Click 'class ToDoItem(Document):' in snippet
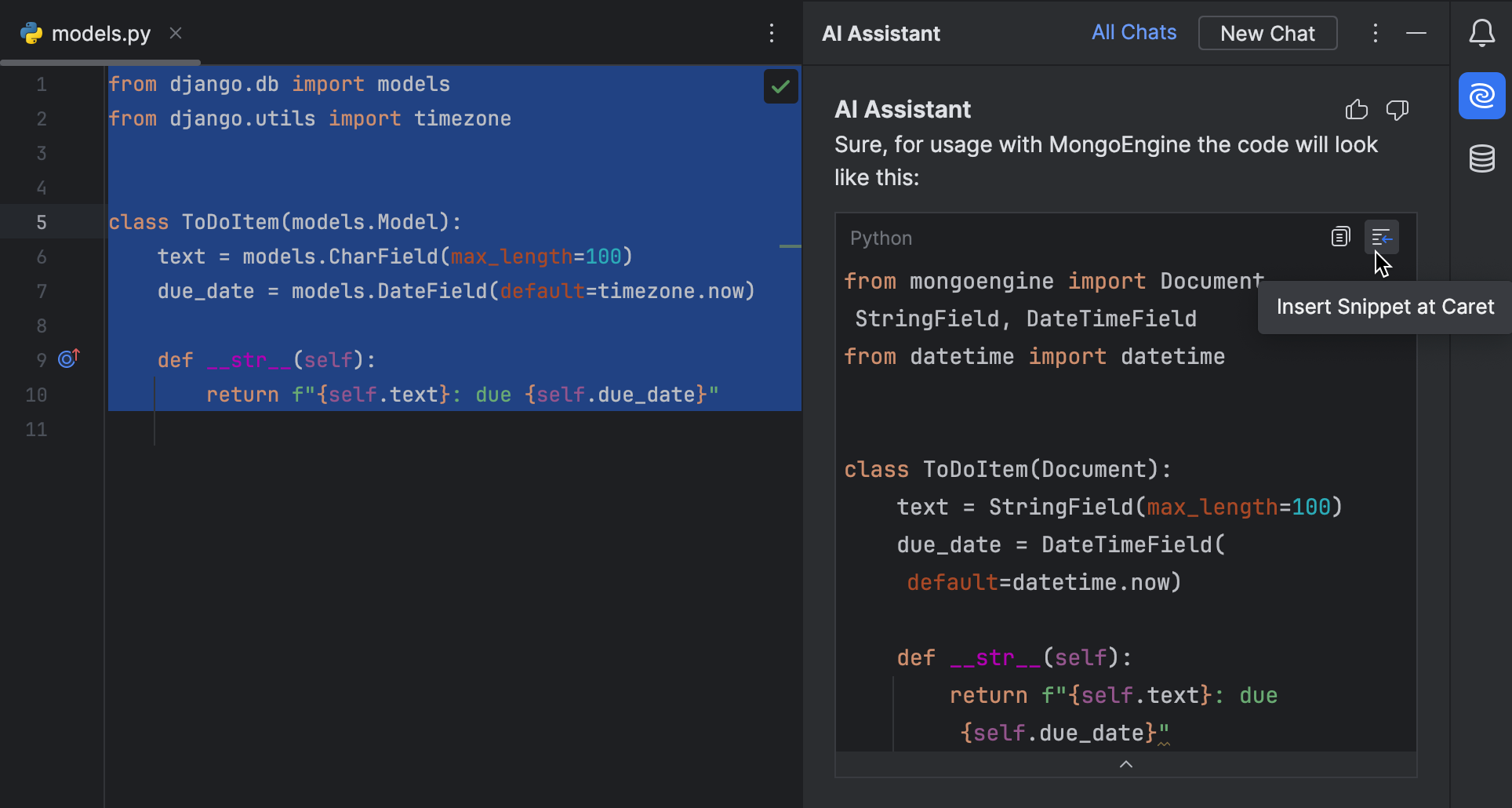Image resolution: width=1512 pixels, height=808 pixels. [1008, 469]
